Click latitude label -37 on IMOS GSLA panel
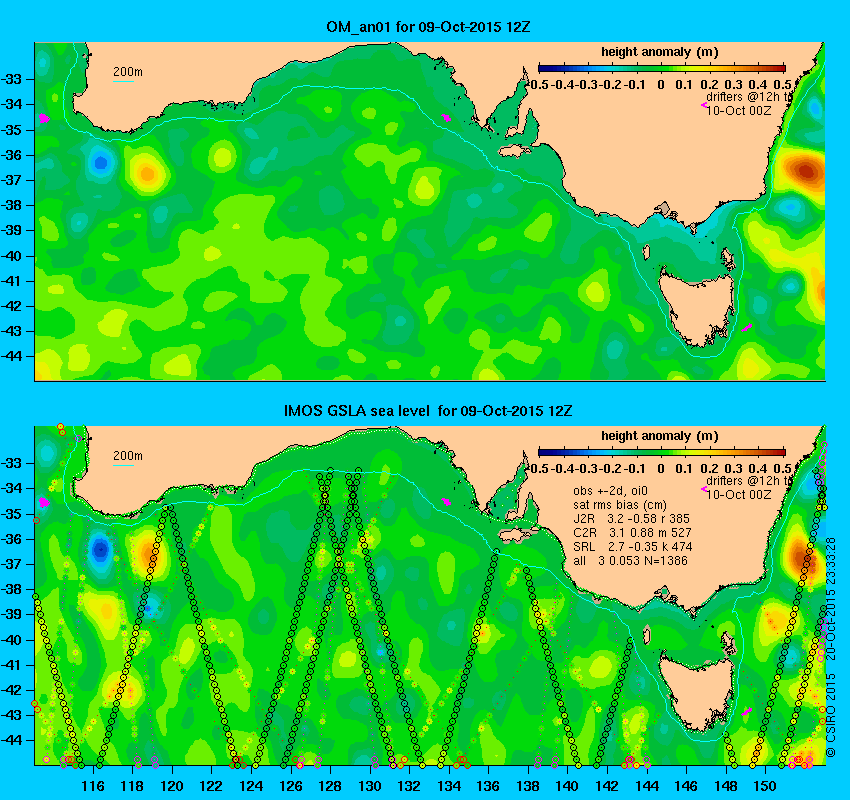850x800 pixels. point(10,564)
